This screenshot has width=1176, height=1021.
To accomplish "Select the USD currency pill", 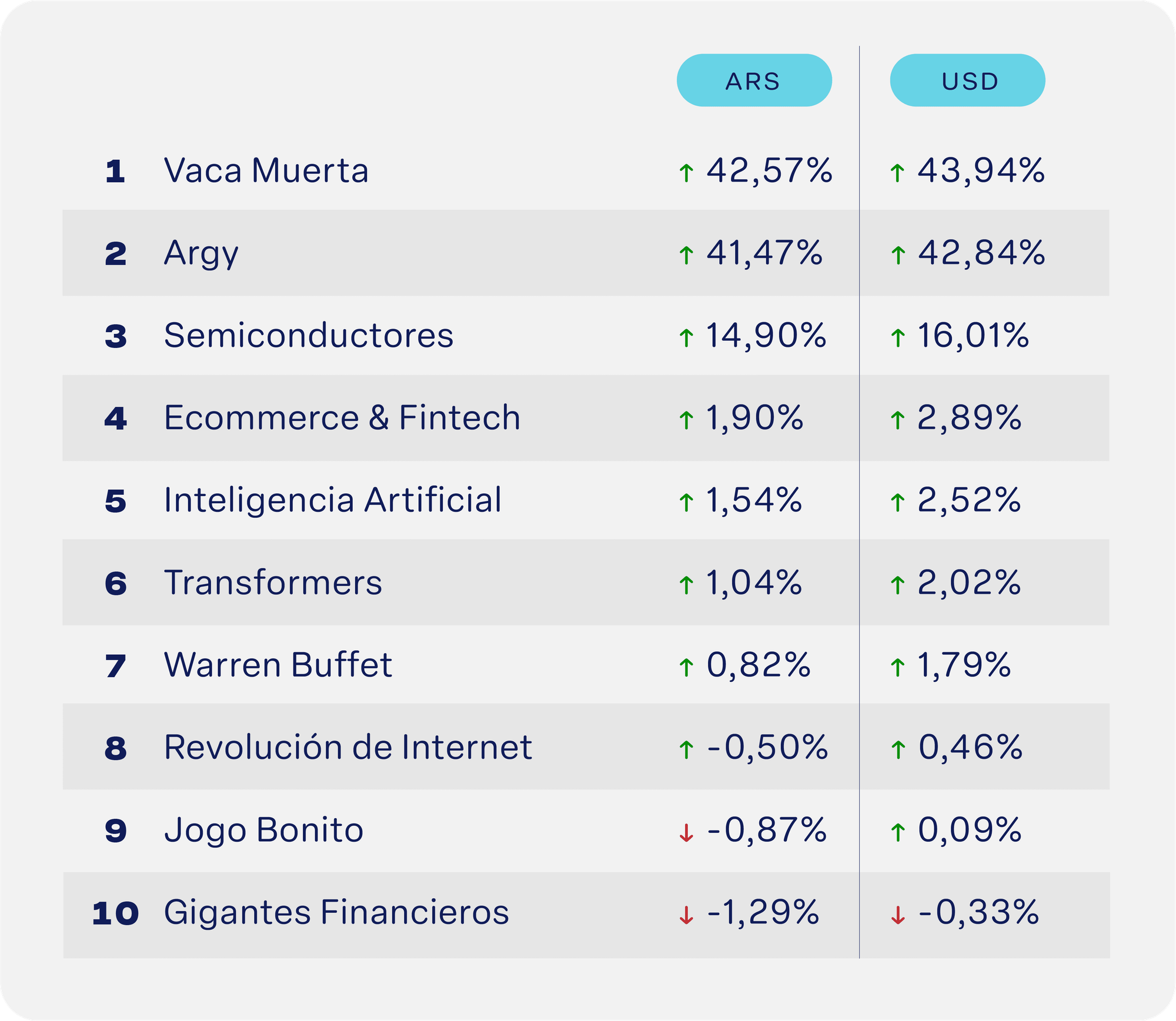I will pyautogui.click(x=967, y=81).
